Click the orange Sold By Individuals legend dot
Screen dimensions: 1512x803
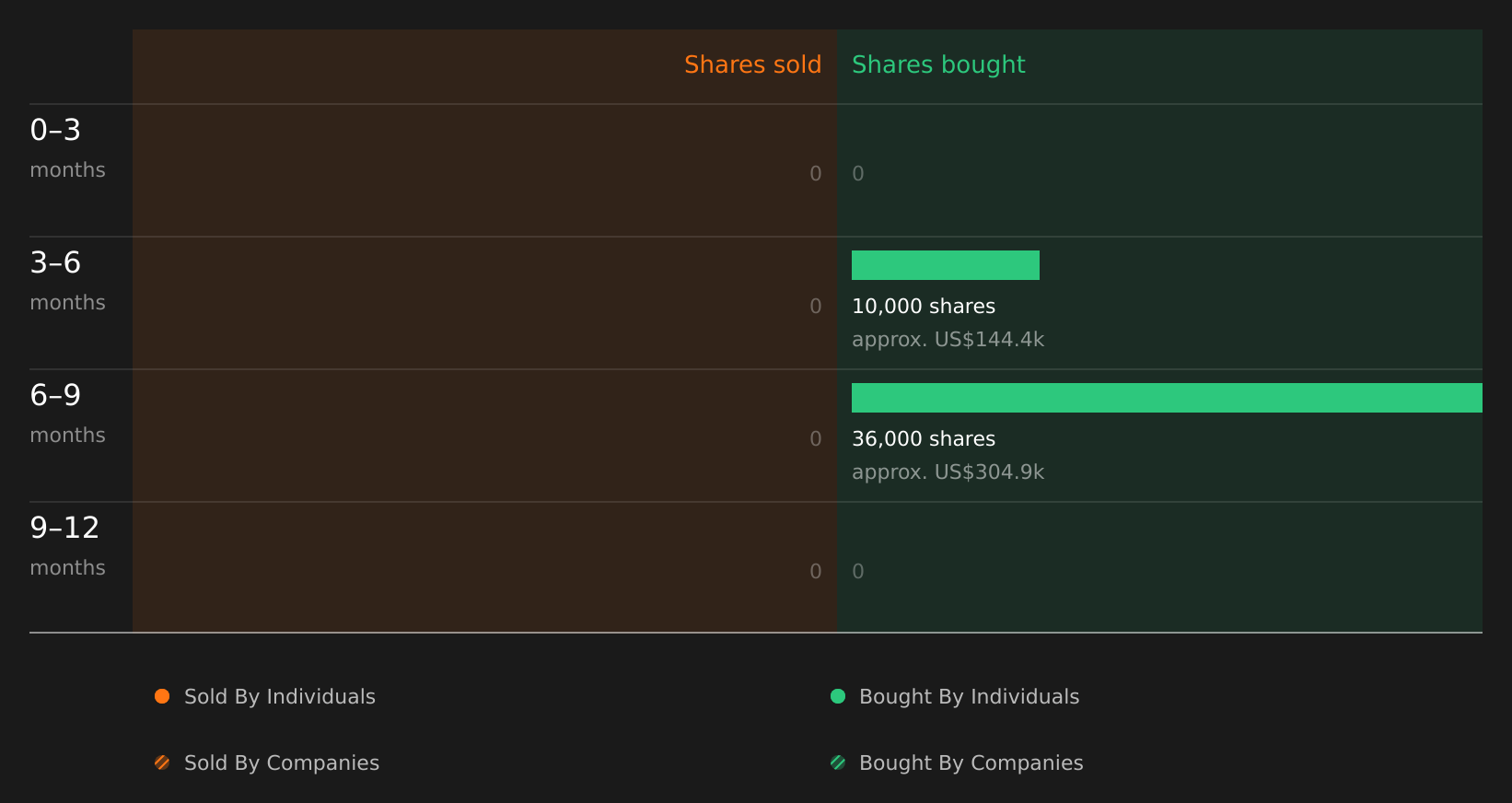(x=162, y=696)
